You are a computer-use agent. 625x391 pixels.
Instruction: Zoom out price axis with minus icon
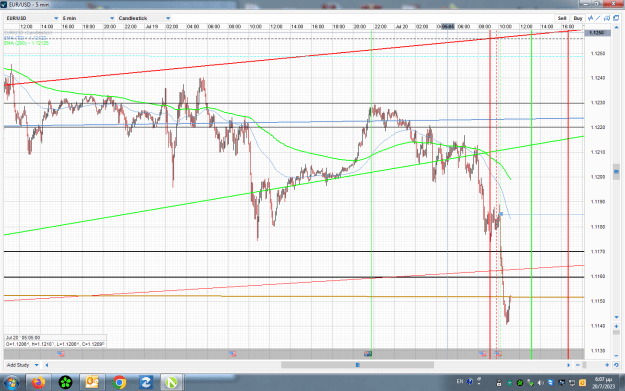tap(616, 355)
